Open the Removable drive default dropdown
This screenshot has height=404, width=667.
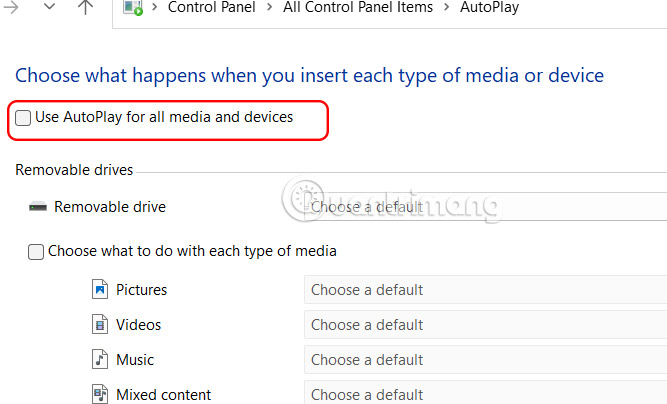coord(485,207)
